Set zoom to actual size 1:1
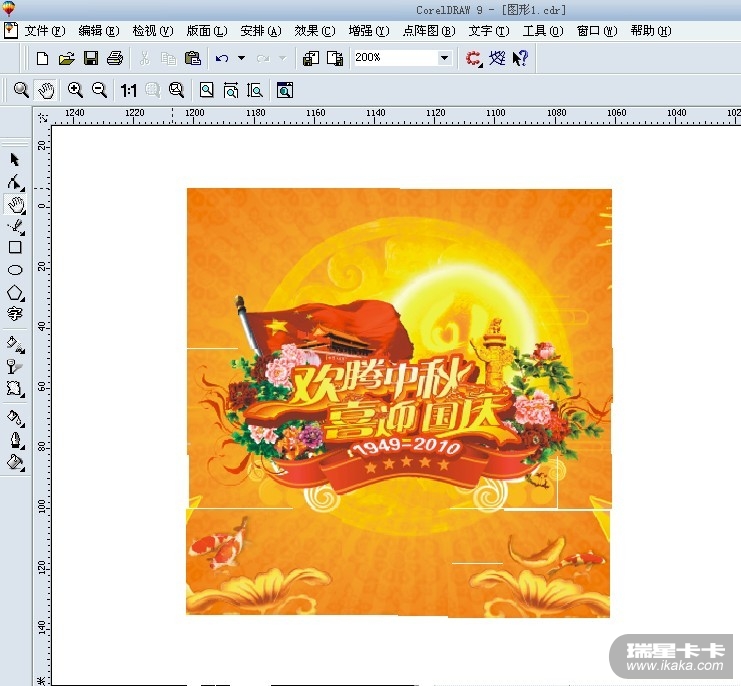 click(x=129, y=90)
